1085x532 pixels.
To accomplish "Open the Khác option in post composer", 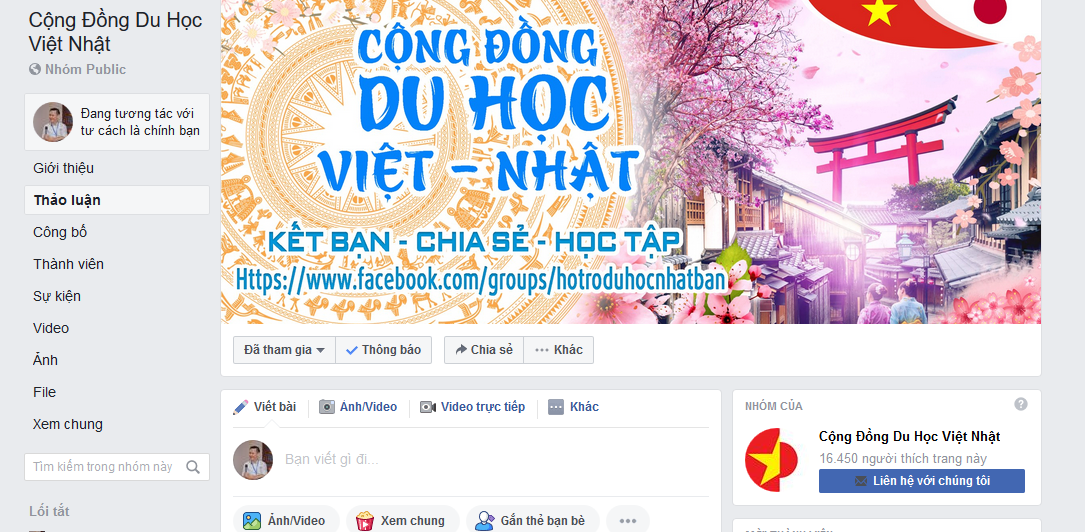I will (x=574, y=407).
